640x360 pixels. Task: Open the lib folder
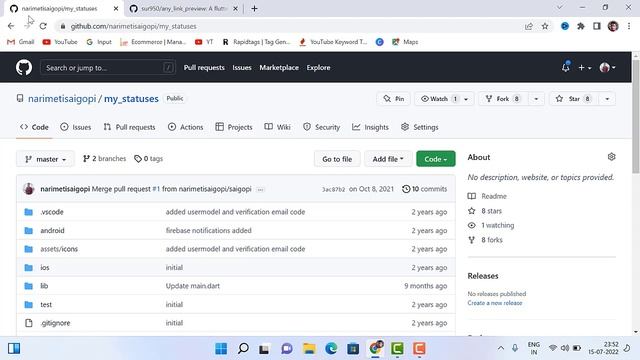click(x=44, y=286)
